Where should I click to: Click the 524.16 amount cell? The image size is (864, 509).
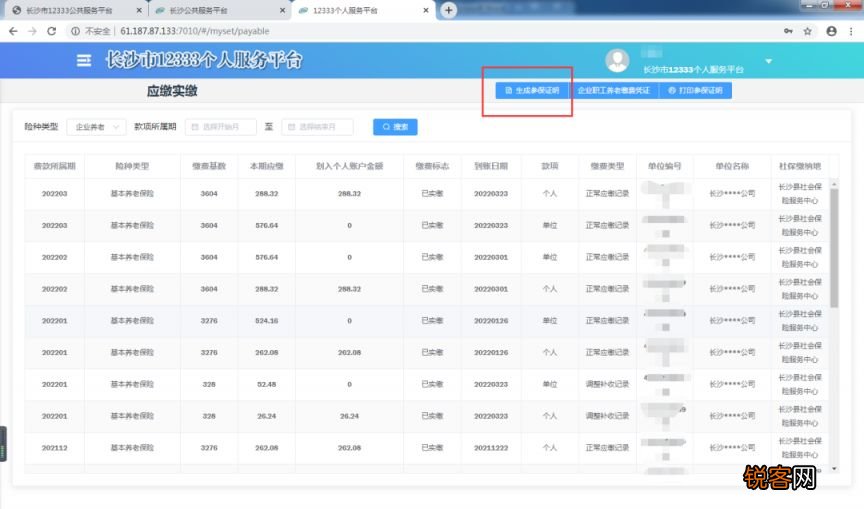tap(267, 321)
